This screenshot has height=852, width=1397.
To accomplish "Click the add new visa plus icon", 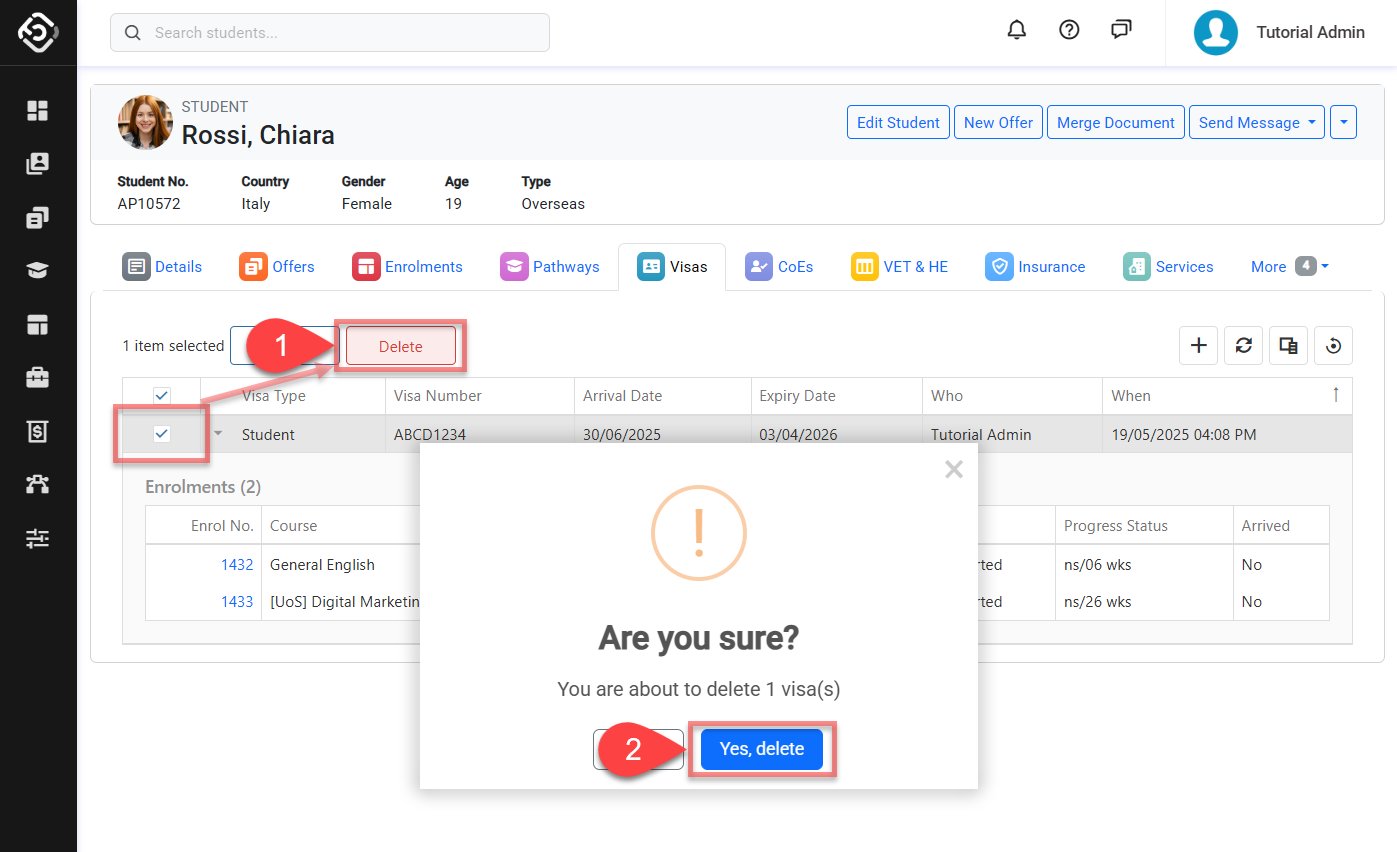I will click(1198, 346).
